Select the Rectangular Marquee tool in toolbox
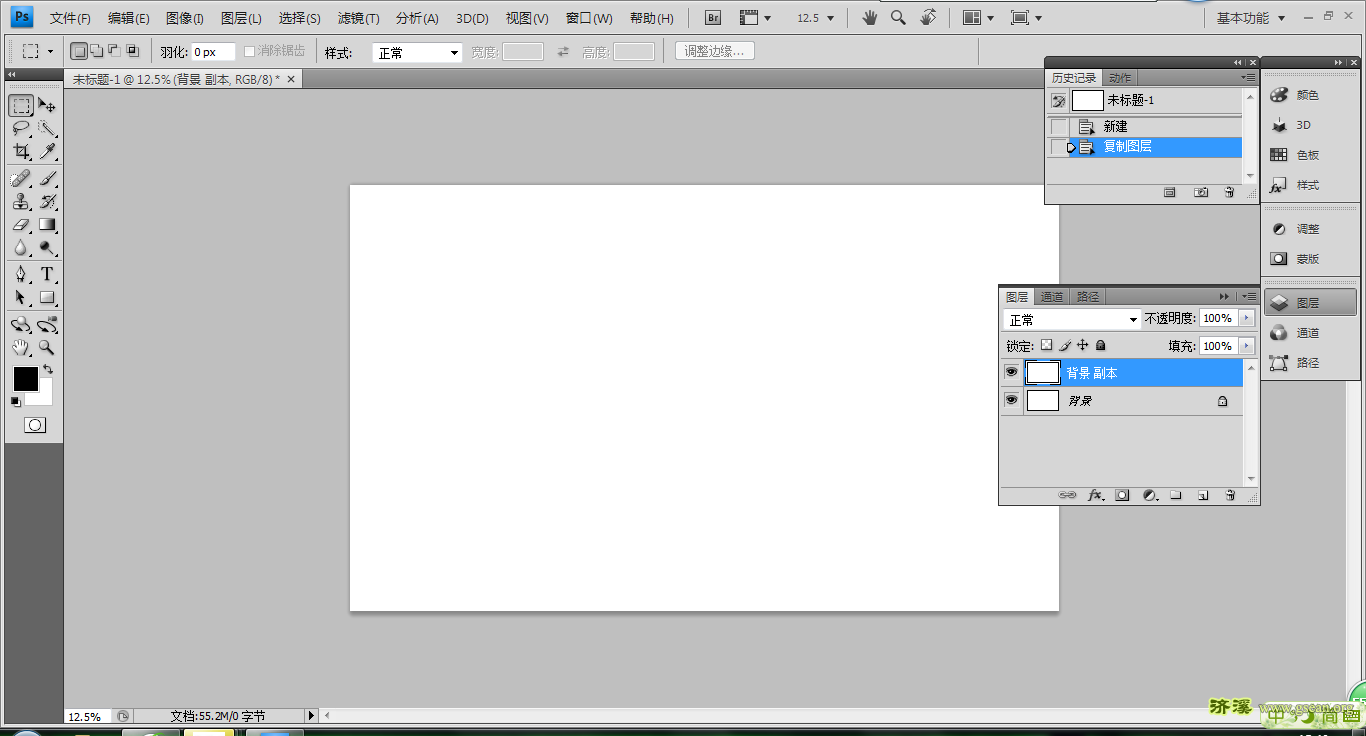This screenshot has height=736, width=1366. (x=21, y=105)
